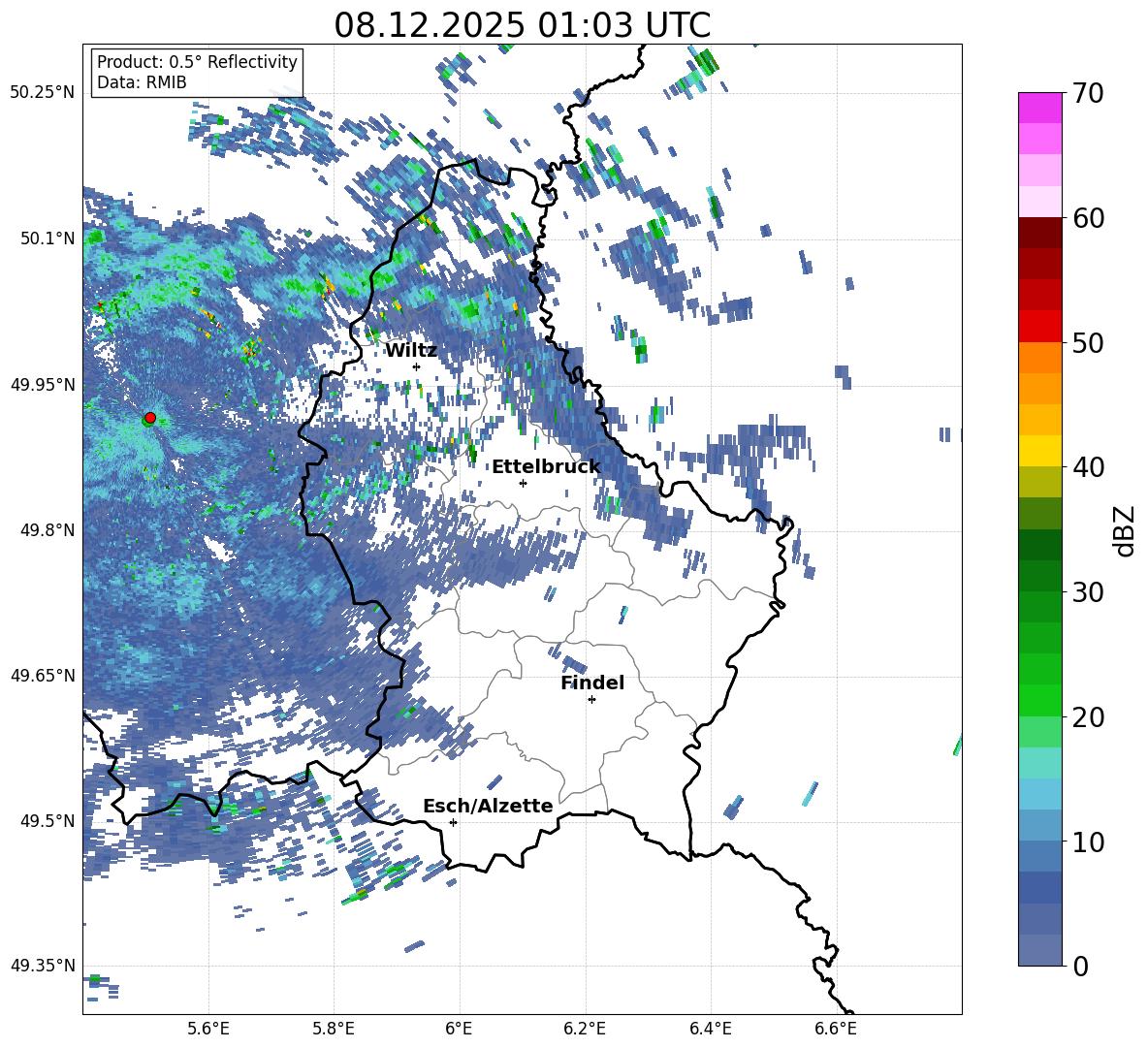Click the title 08.12.2025 01:03 UTC
This screenshot has height=1048, width=1148.
pos(522,25)
